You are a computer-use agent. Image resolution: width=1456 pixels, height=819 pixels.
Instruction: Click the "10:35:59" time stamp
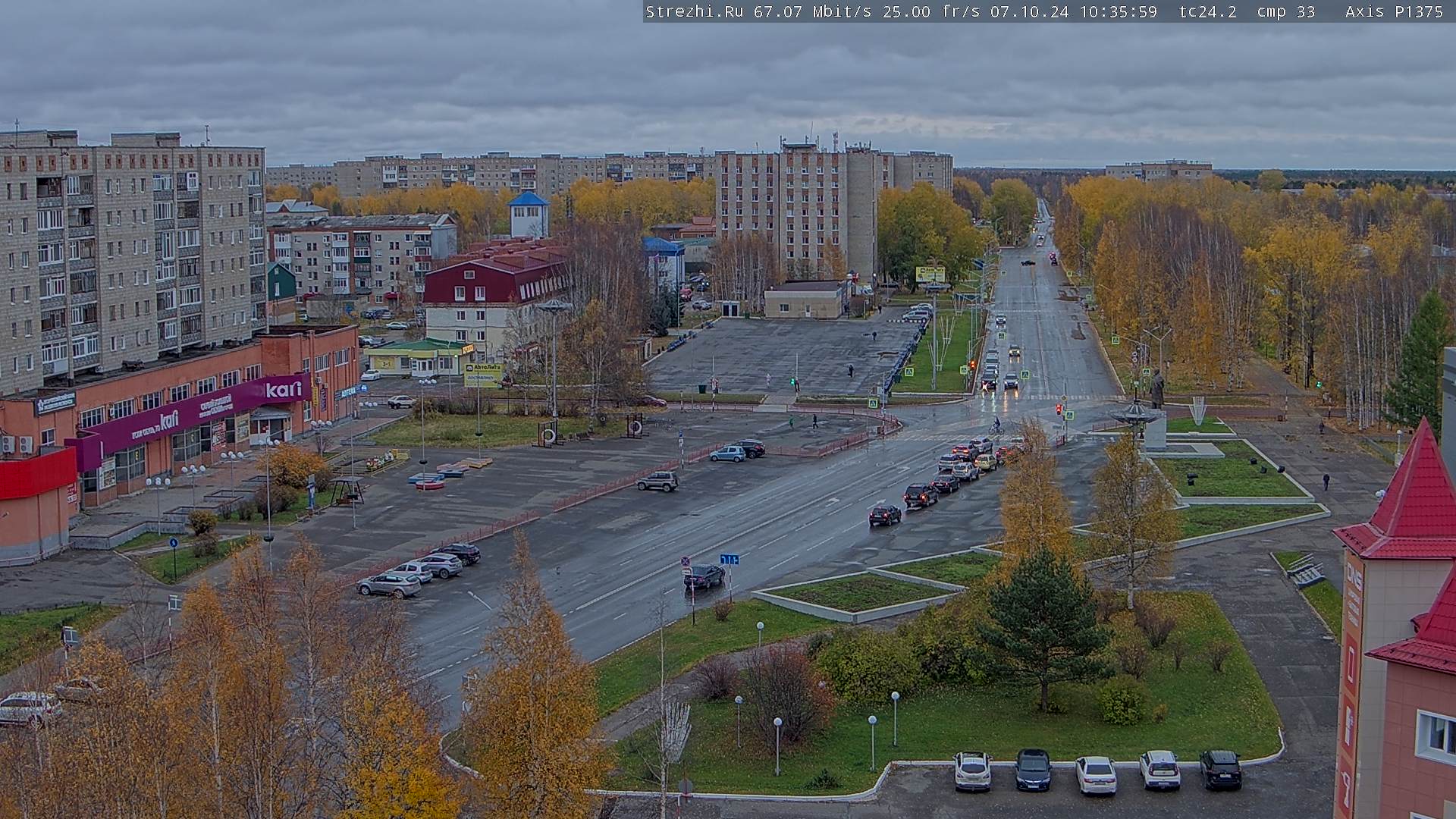[x=1119, y=11]
